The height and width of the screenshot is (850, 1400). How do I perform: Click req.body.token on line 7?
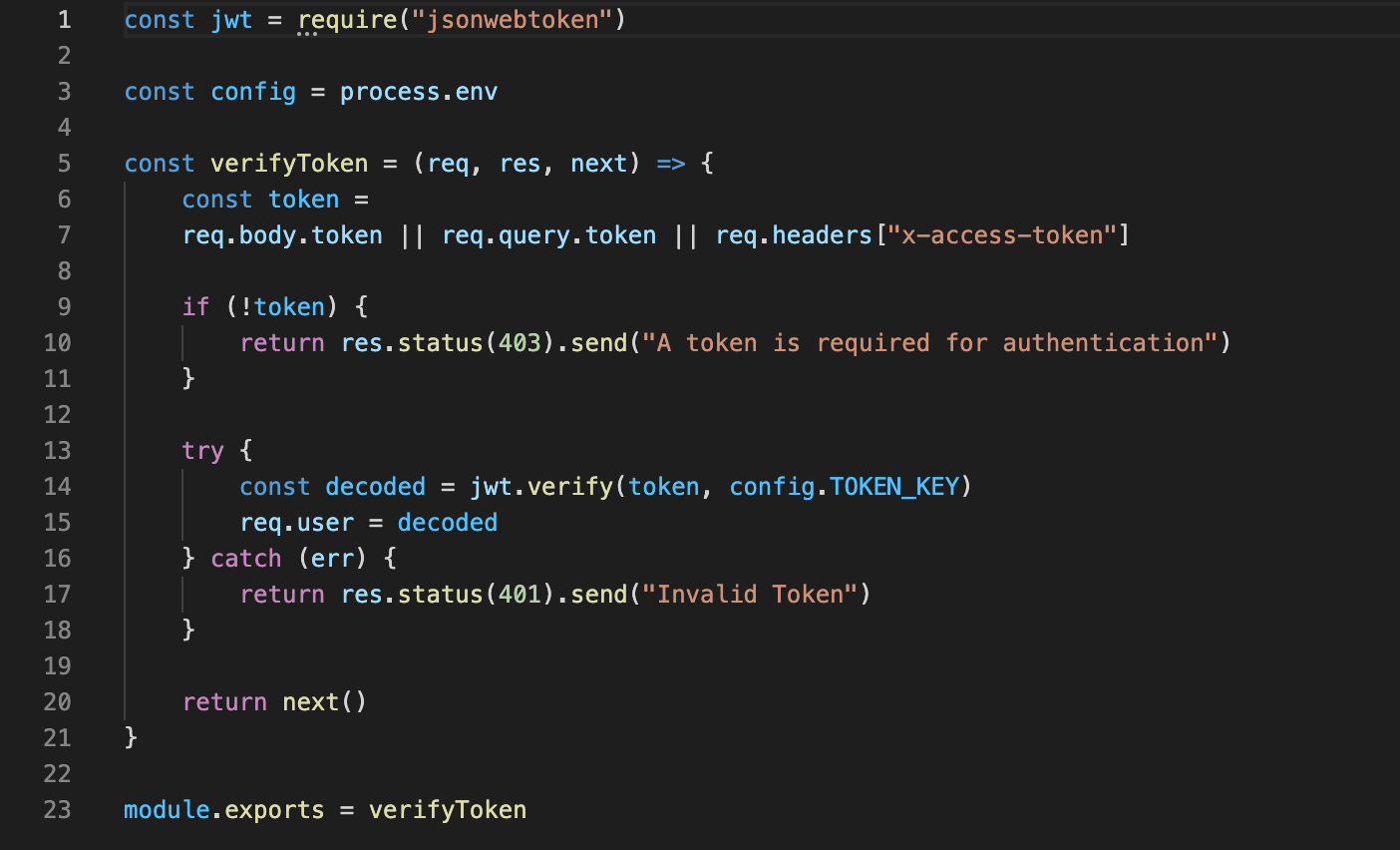282,235
